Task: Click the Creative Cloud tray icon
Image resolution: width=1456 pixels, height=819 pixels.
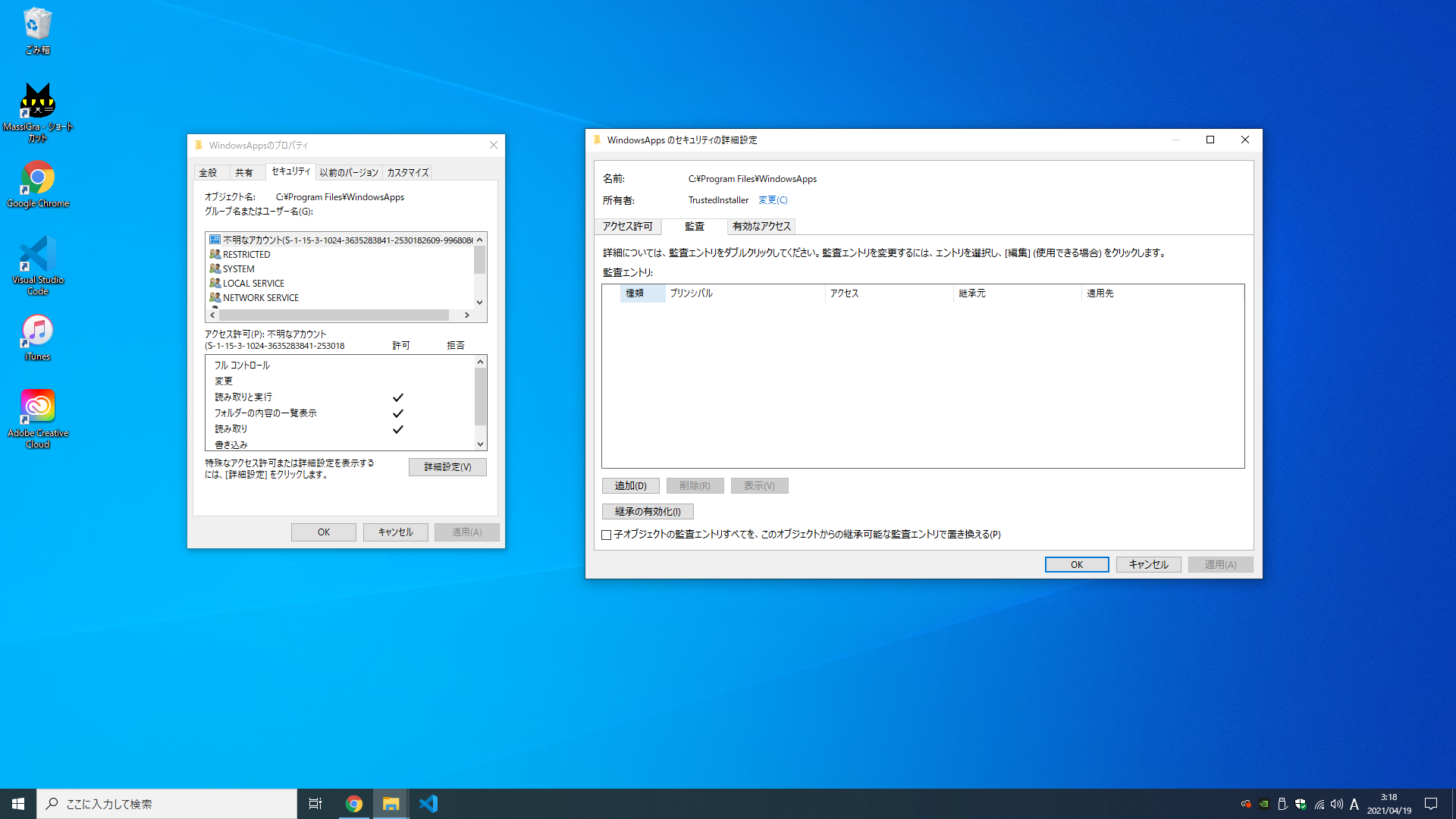Action: click(1246, 804)
